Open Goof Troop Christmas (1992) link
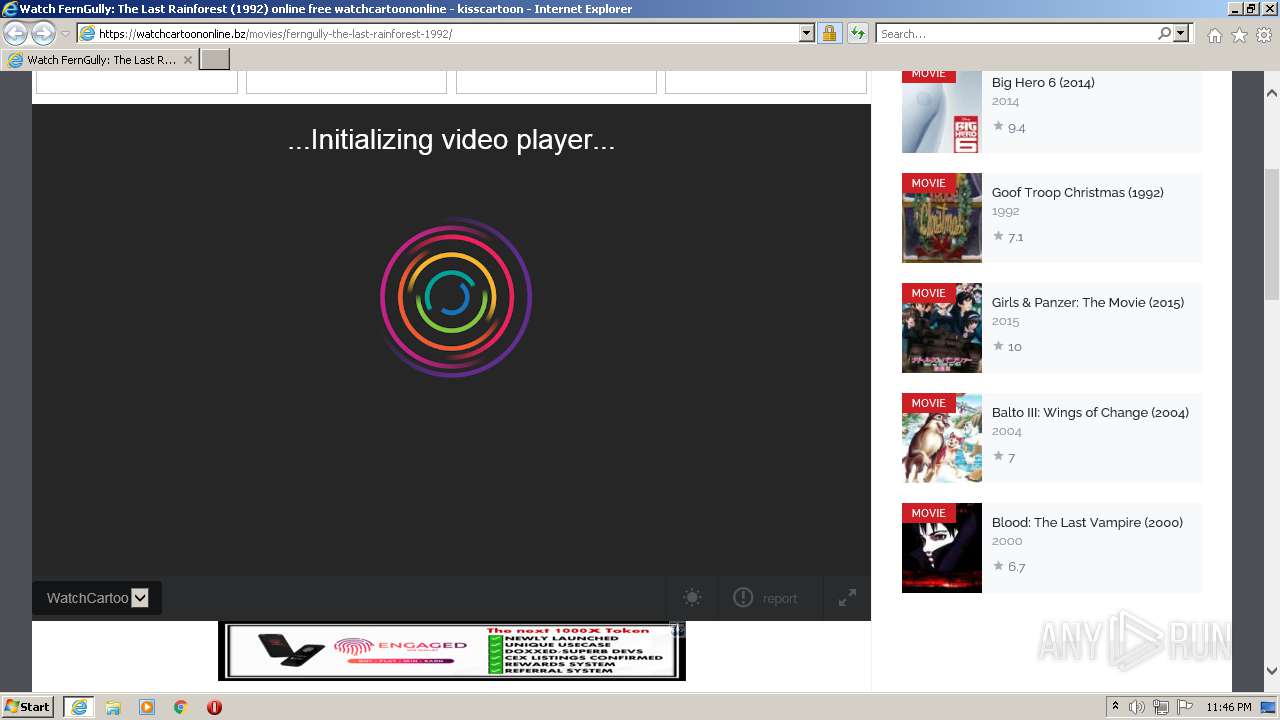 click(x=1078, y=192)
